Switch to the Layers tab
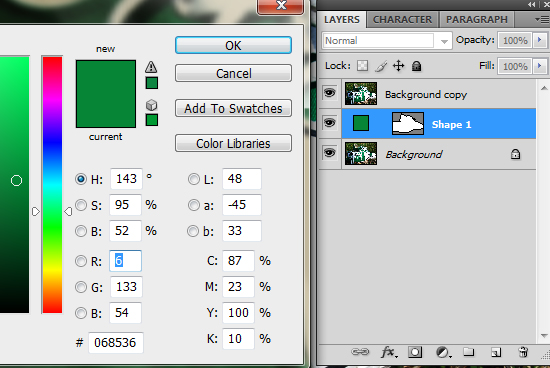Viewport: 550px width, 368px height. coord(342,20)
